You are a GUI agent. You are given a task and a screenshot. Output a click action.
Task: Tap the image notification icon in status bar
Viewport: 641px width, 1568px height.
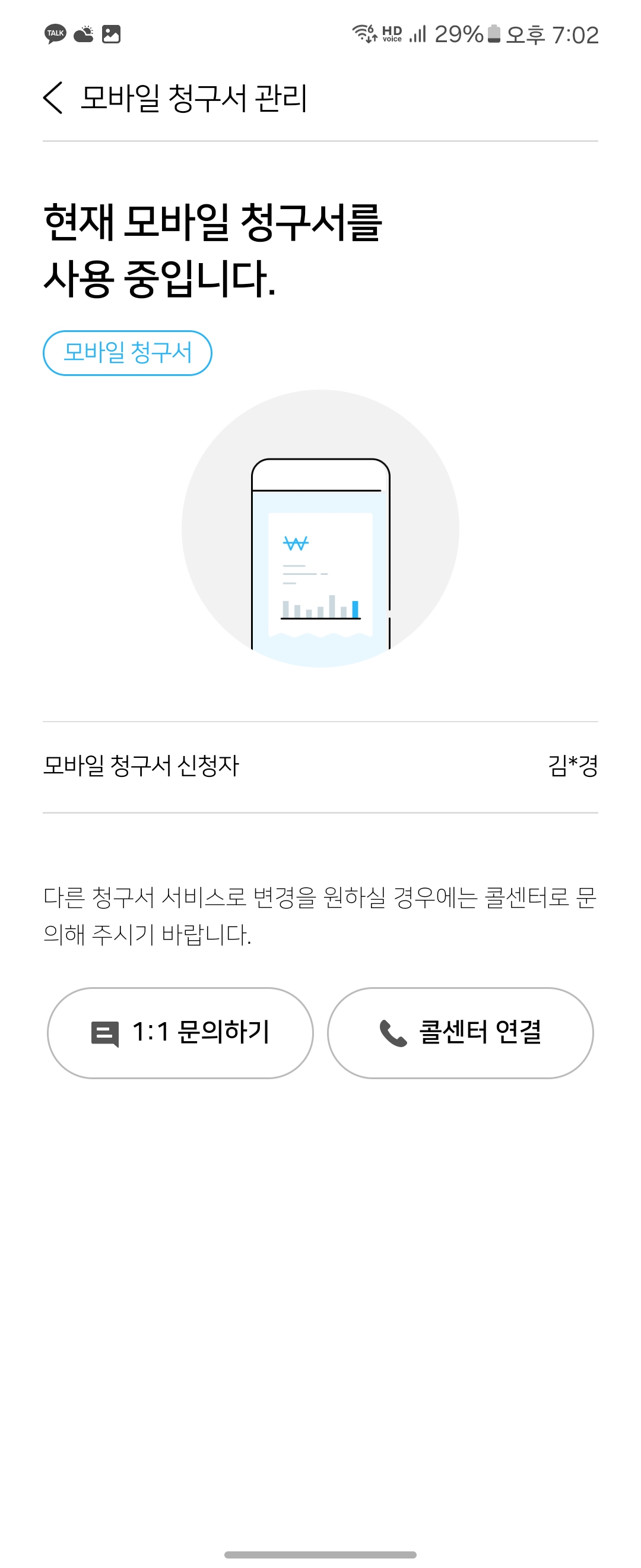pyautogui.click(x=112, y=34)
